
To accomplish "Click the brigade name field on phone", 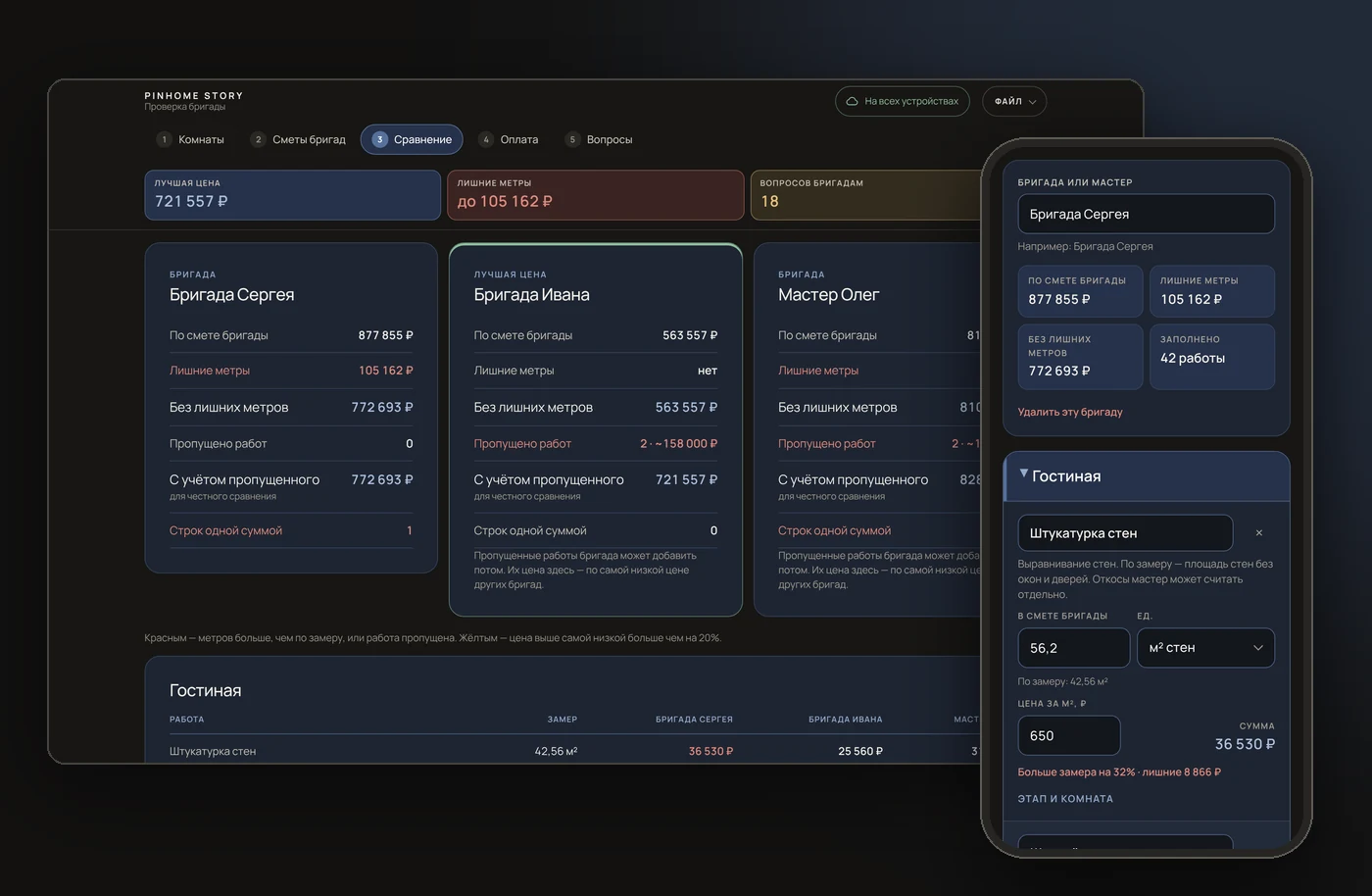I will (1146, 214).
